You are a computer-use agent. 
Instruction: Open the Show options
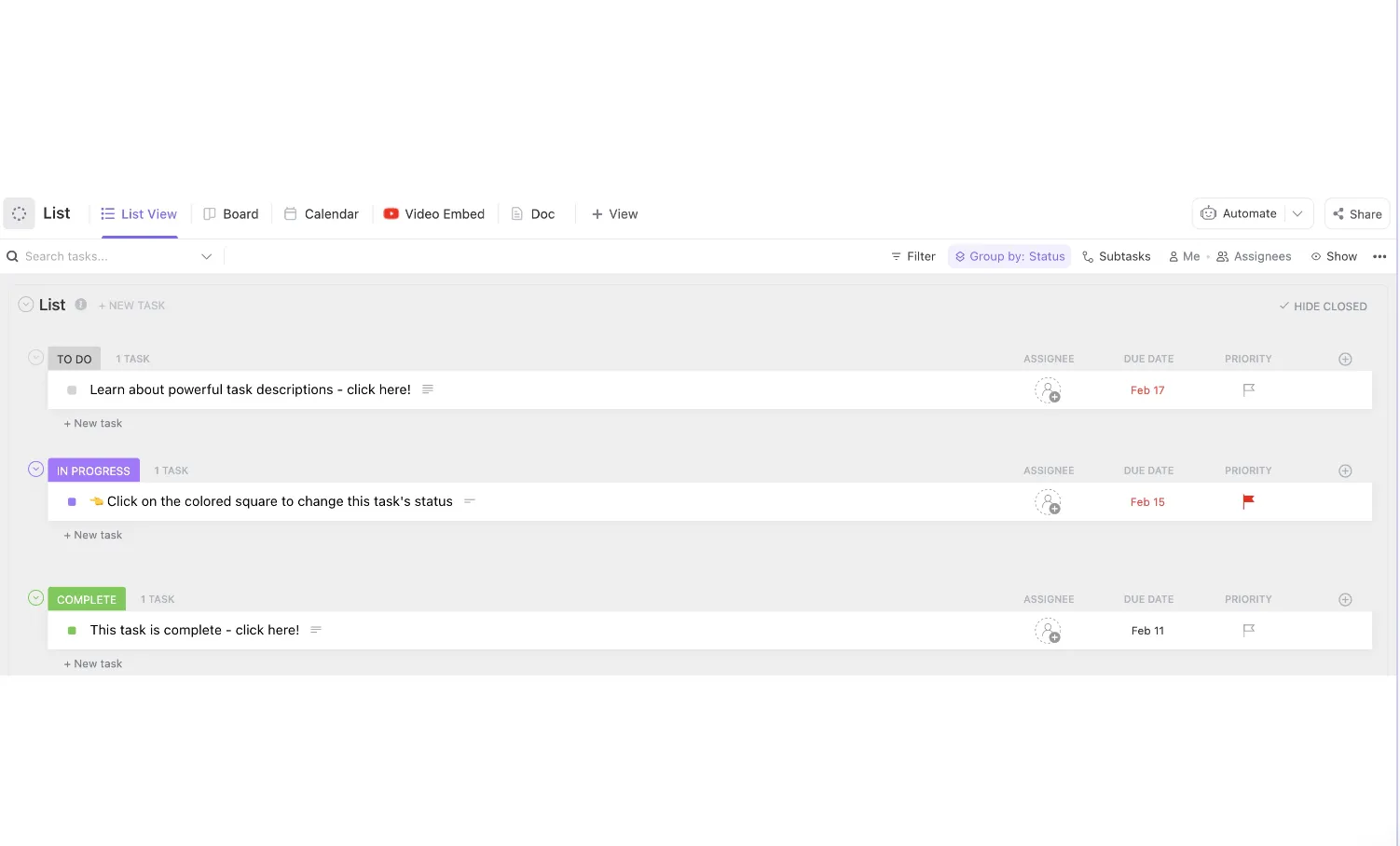pyautogui.click(x=1334, y=256)
